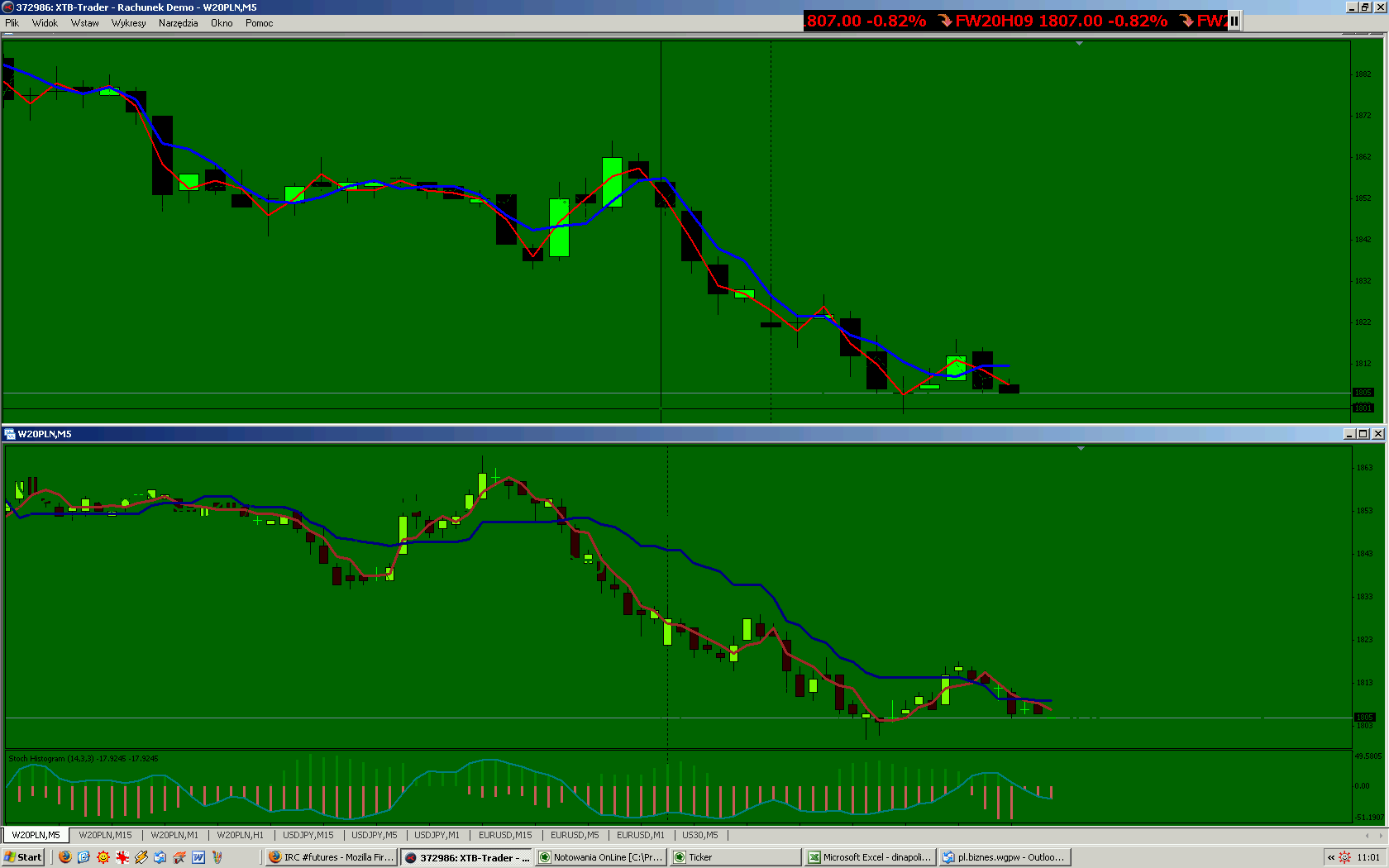The image size is (1389, 868).
Task: Click the chart shift marker in lower chart
Action: [1080, 448]
